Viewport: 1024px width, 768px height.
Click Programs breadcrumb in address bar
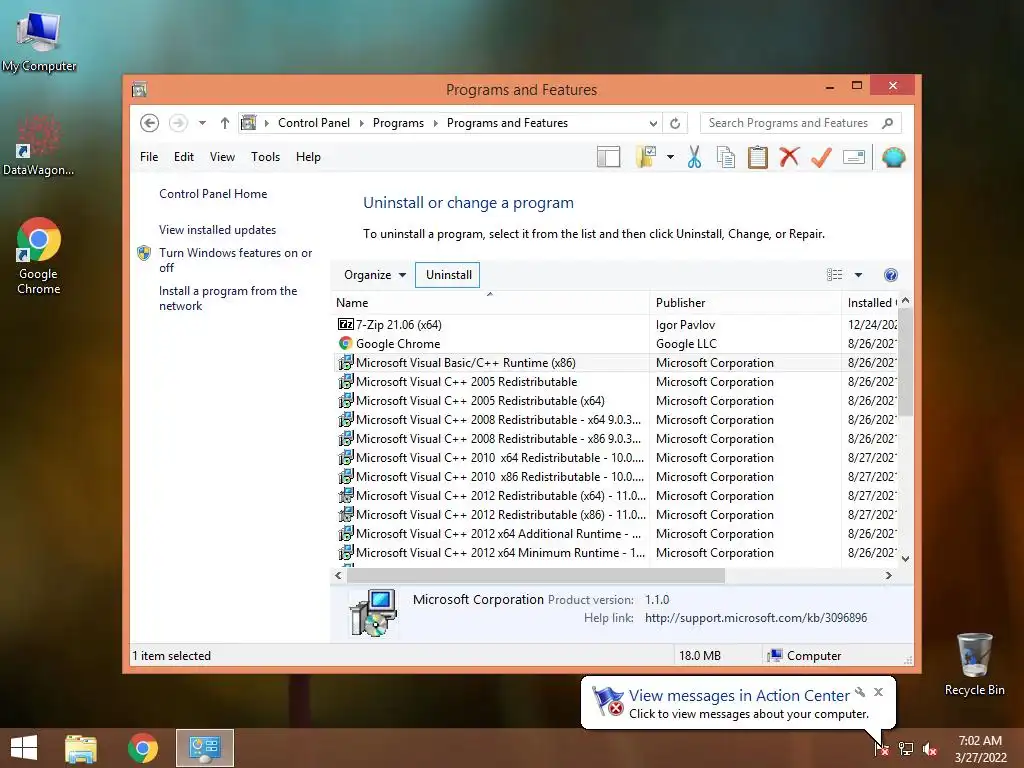[398, 123]
